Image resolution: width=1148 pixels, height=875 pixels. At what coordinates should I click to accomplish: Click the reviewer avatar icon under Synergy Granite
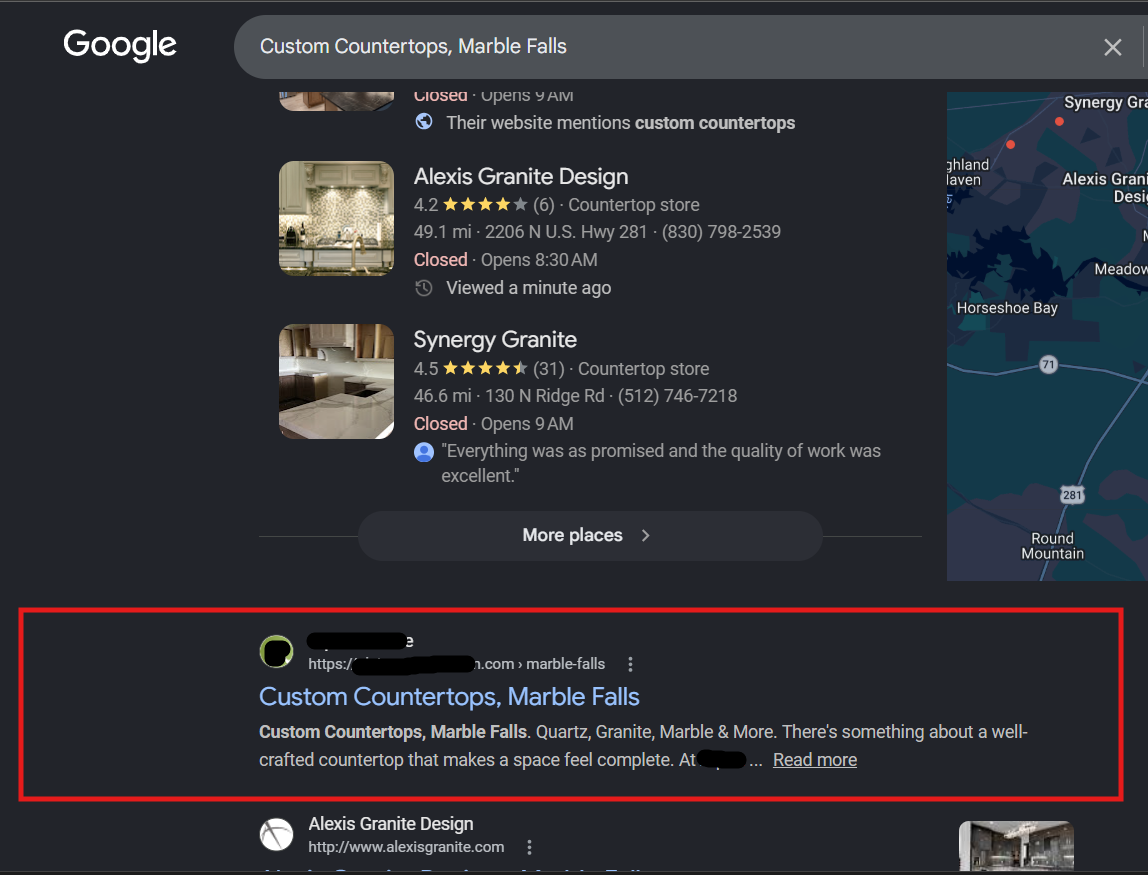[x=424, y=453]
